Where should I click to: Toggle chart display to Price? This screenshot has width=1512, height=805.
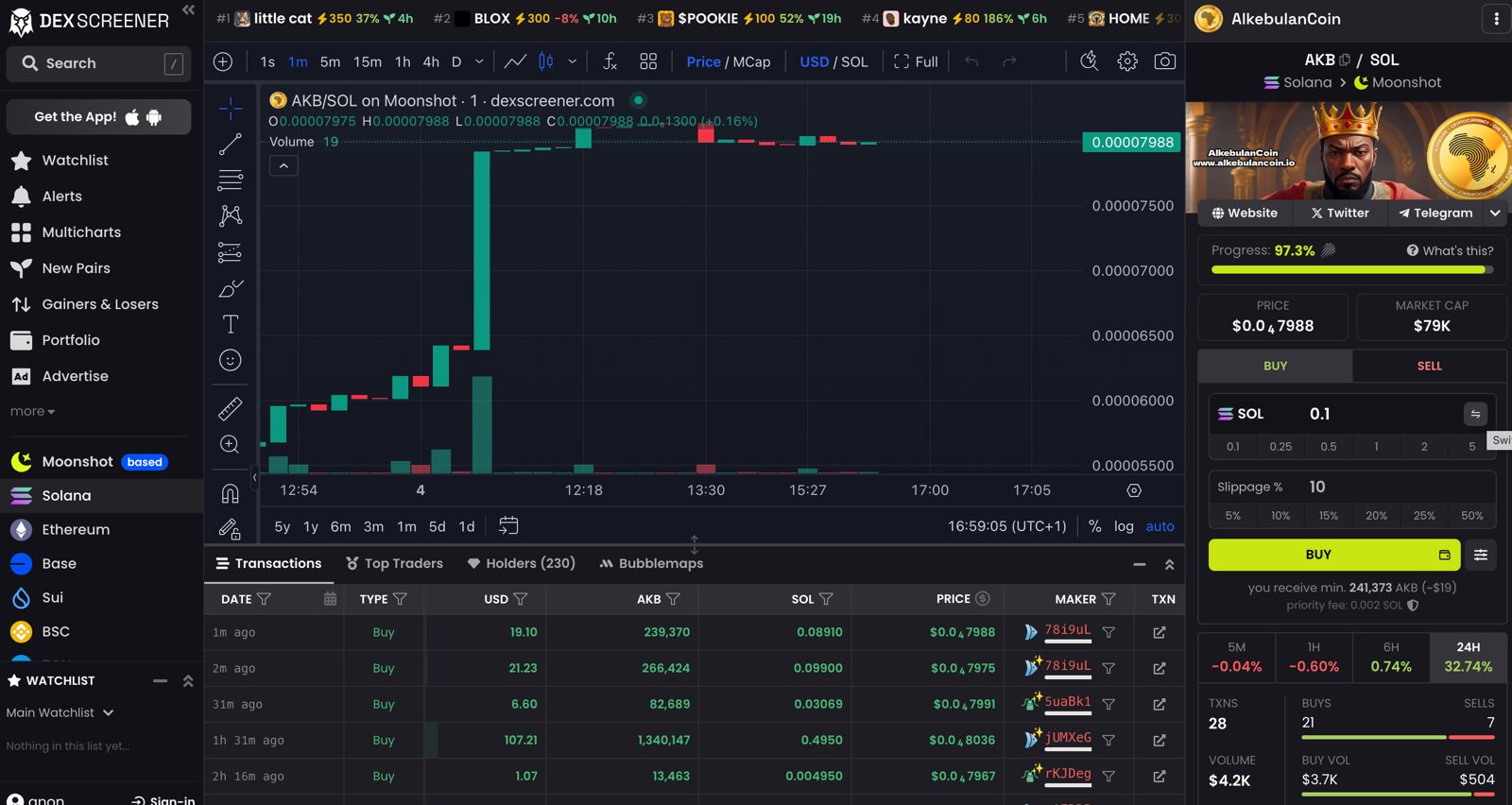pos(703,61)
